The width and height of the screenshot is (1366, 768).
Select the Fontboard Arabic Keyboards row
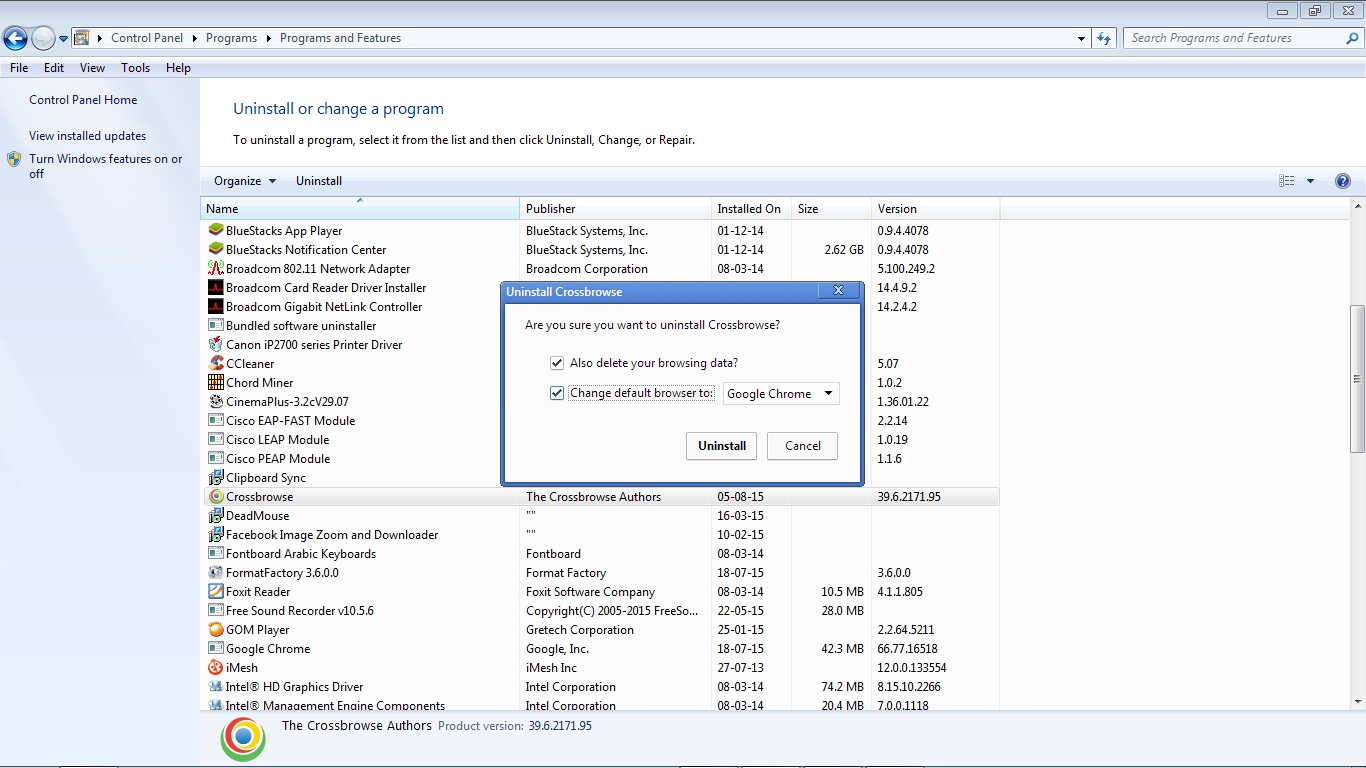(600, 554)
